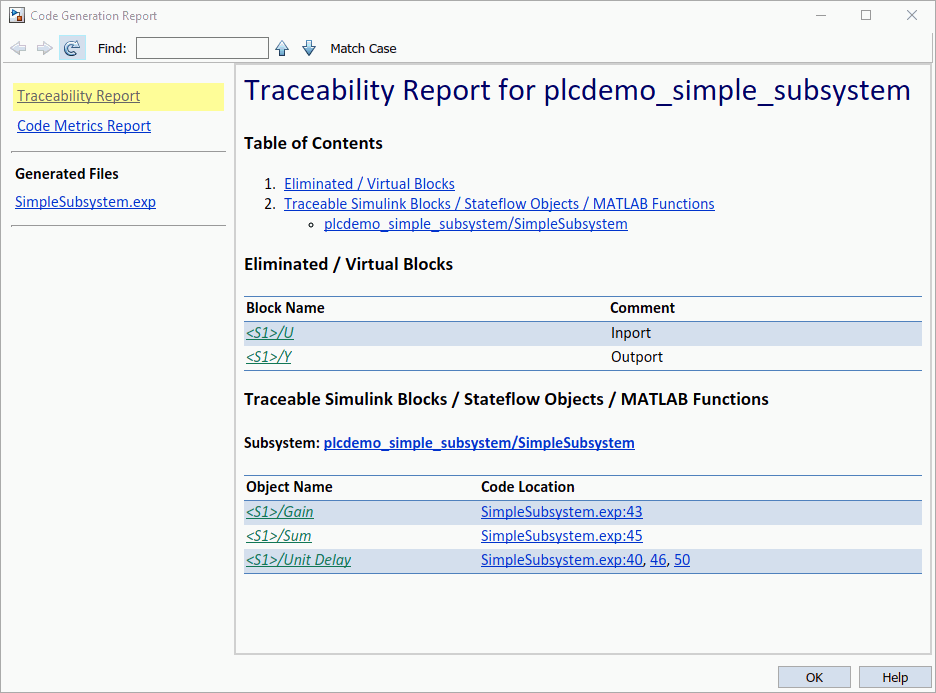Open code location SimpleSubsystem.exp:45

pyautogui.click(x=561, y=536)
